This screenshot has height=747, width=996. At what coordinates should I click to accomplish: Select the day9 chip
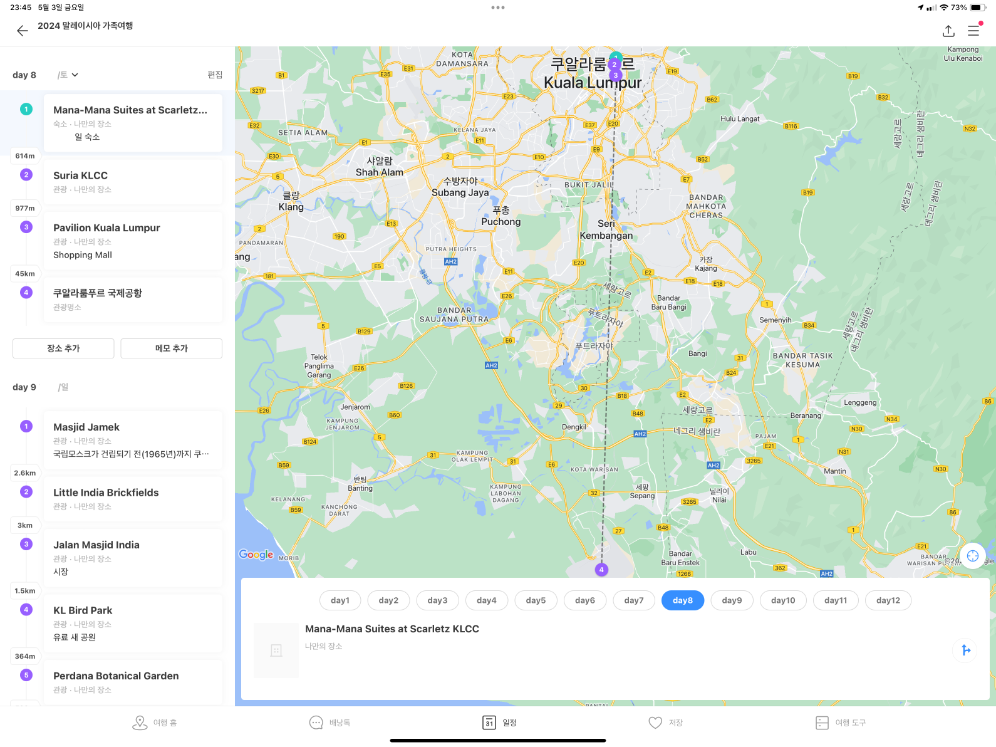[732, 600]
